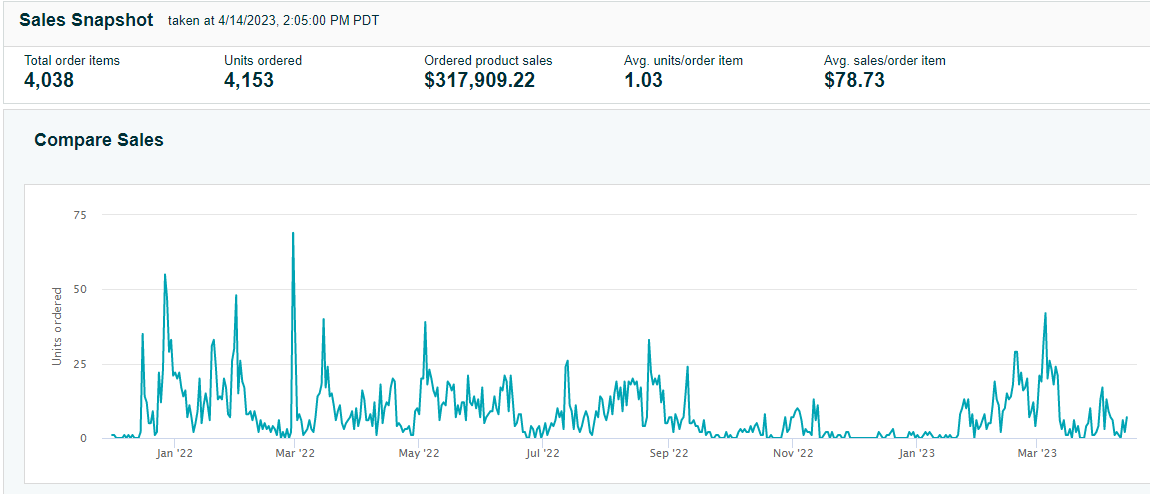Viewport: 1150px width, 494px height.
Task: Click the 'Units ordered' metric label in the snapshot row
Action: coord(263,61)
